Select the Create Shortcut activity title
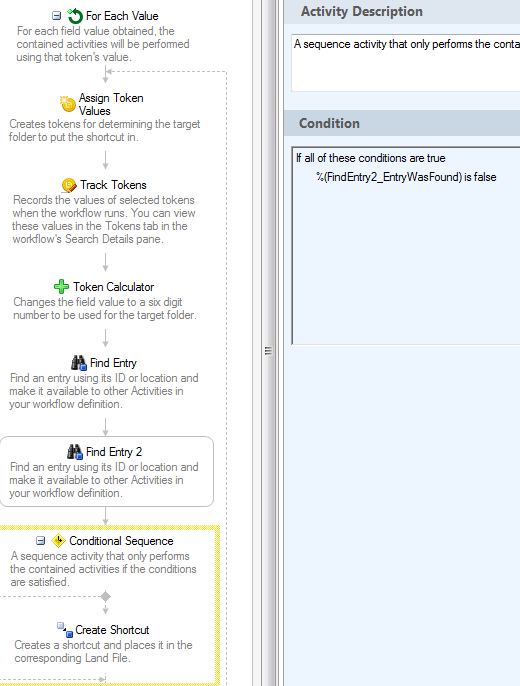Screen dimensions: 520x686 pyautogui.click(x=112, y=630)
